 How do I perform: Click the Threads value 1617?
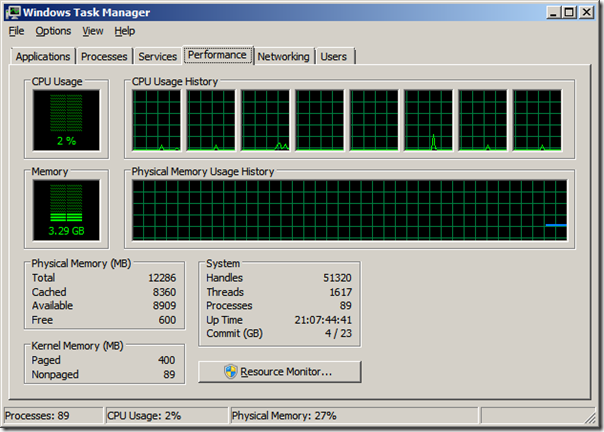click(341, 292)
